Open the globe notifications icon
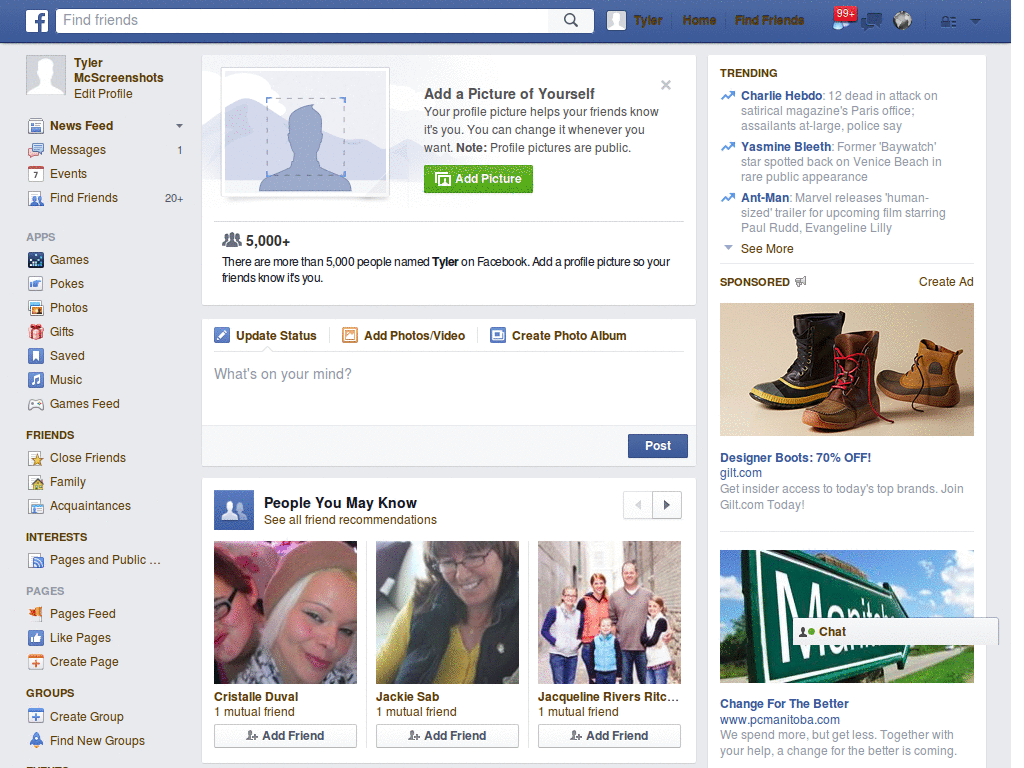This screenshot has width=1024, height=768. (903, 21)
